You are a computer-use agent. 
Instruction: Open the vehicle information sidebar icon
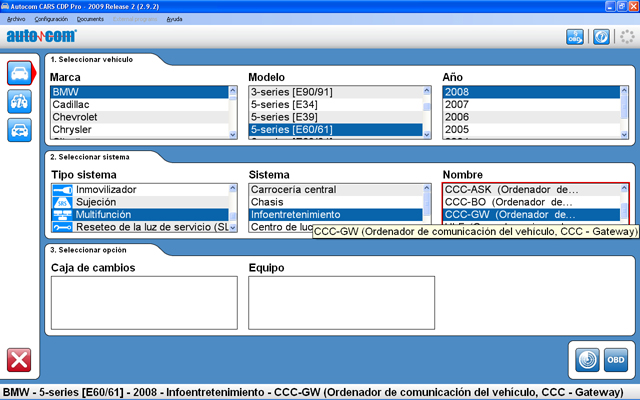tap(19, 102)
